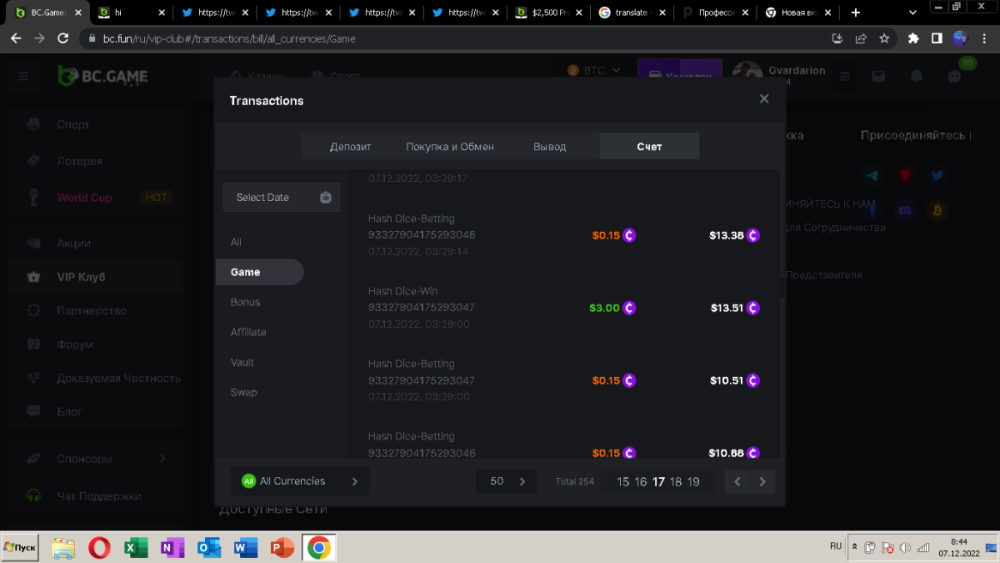Click the Telegram icon on the right
The width and height of the screenshot is (1000, 563).
873,176
